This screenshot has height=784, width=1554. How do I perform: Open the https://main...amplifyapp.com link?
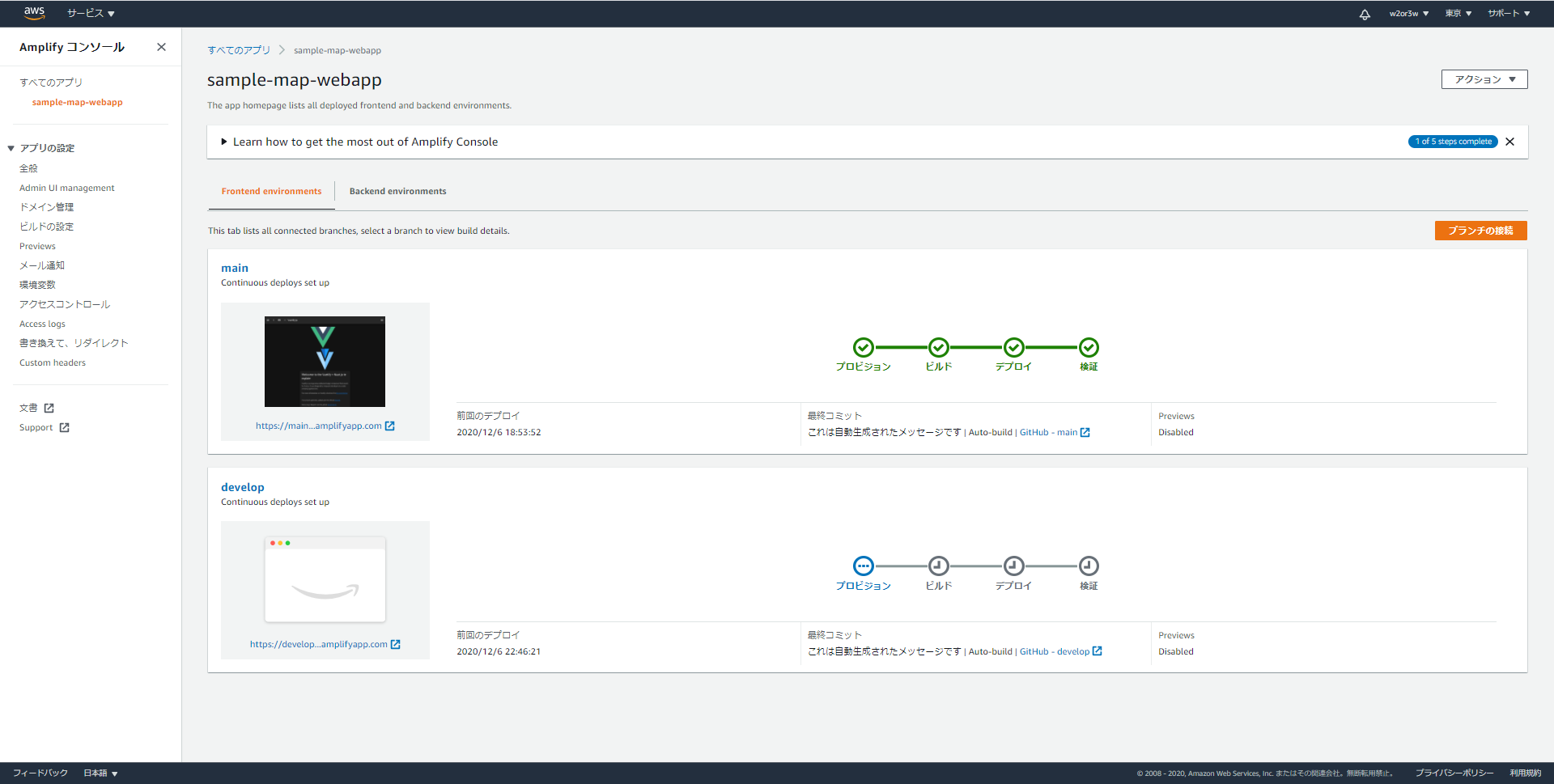click(x=319, y=426)
